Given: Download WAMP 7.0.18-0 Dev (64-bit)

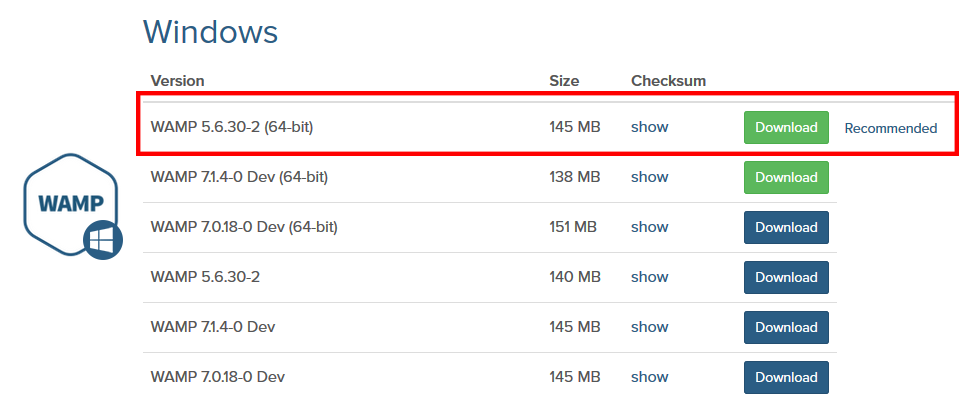Looking at the screenshot, I should click(786, 227).
